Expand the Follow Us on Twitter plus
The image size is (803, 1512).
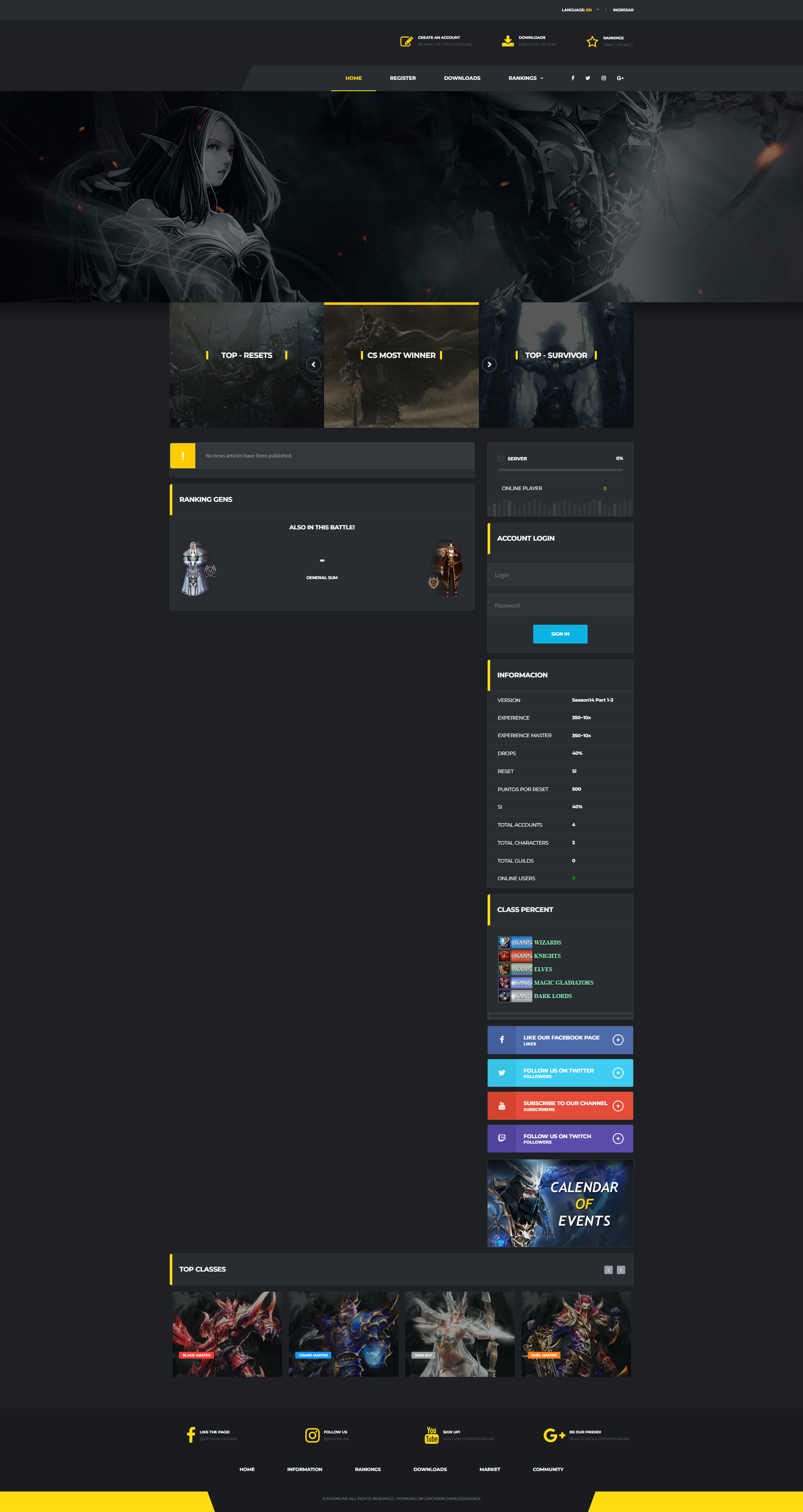point(617,1073)
